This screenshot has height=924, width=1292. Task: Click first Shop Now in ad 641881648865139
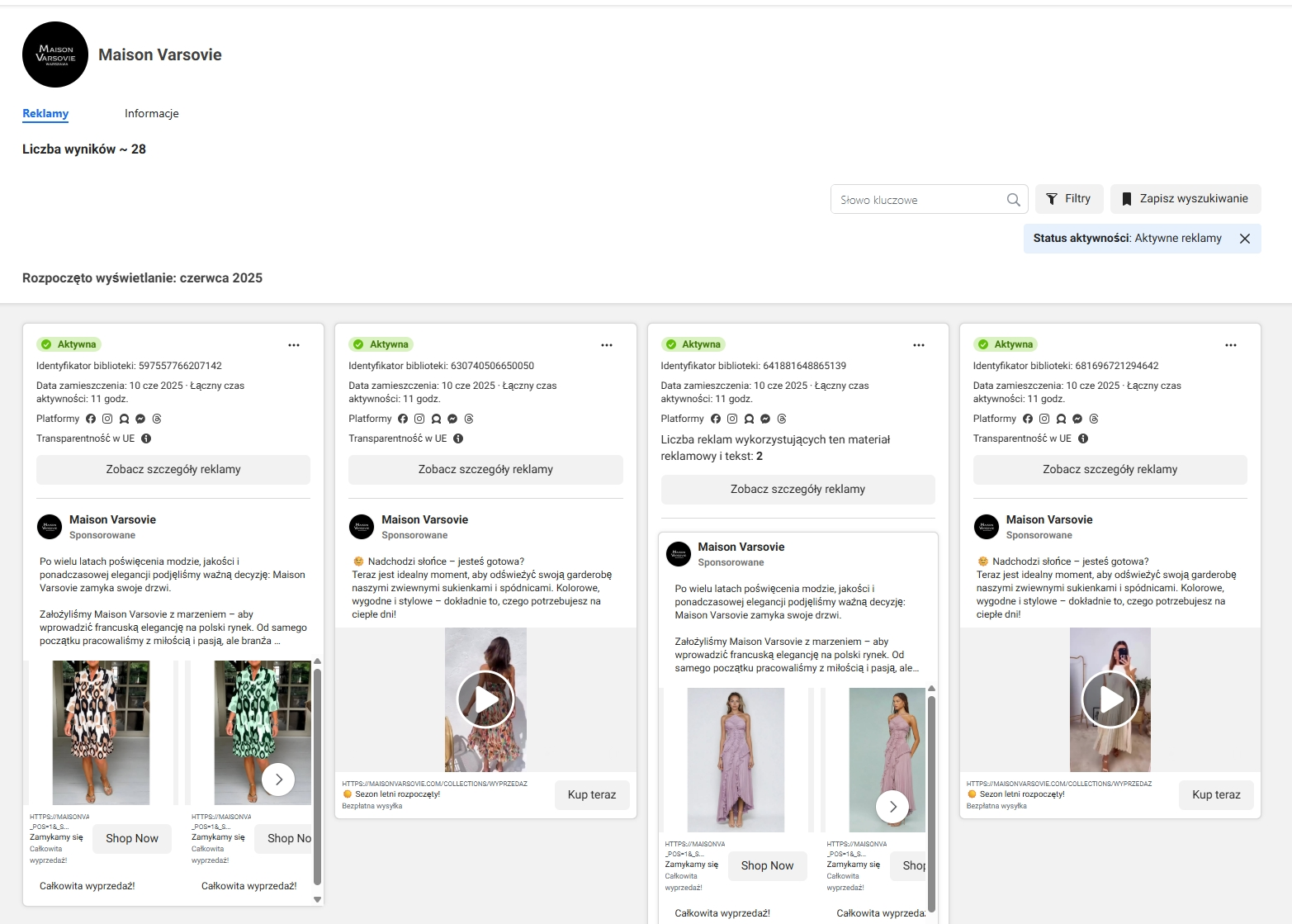pyautogui.click(x=767, y=865)
